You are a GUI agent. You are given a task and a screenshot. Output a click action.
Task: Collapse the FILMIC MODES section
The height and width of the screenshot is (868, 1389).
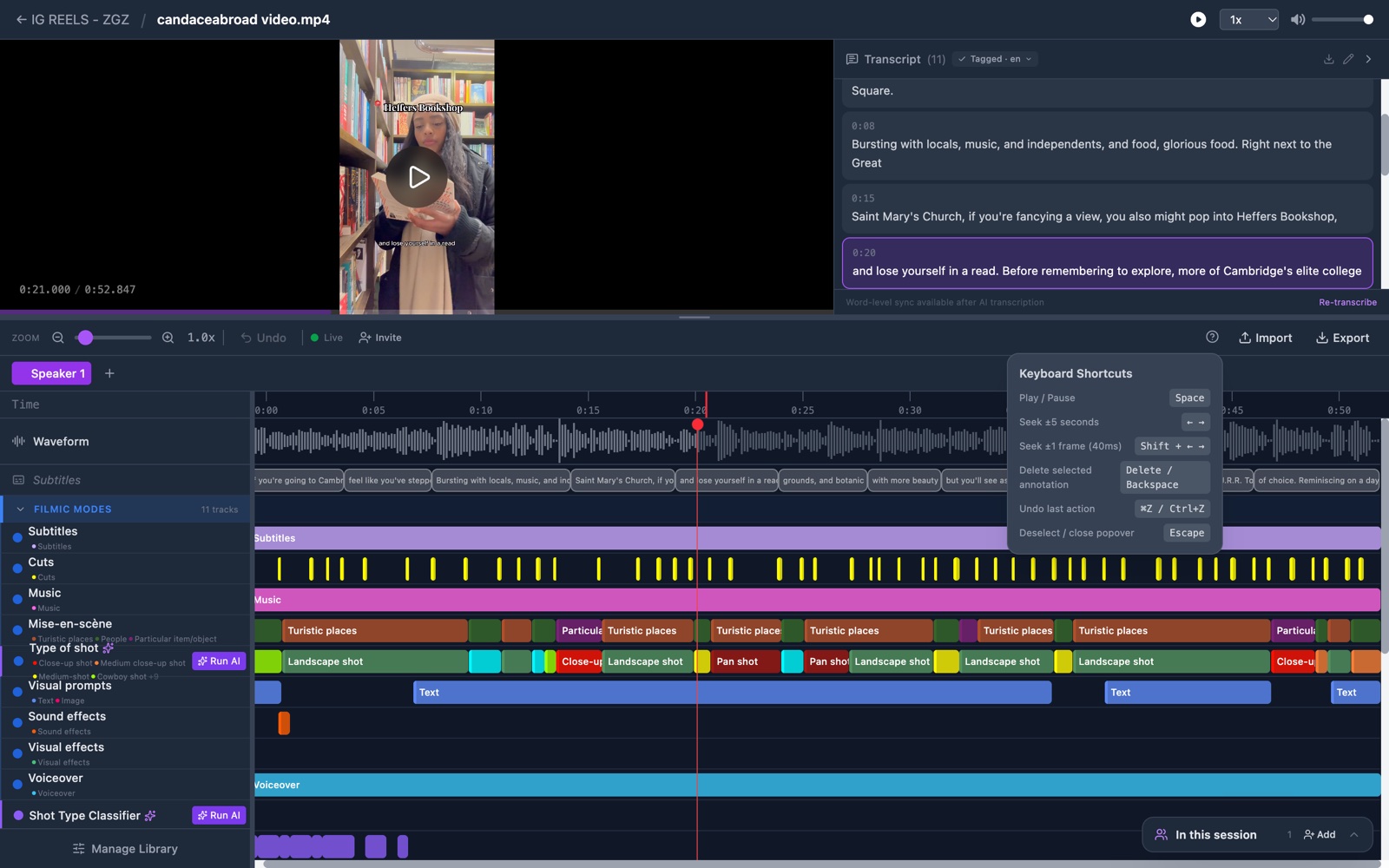tap(20, 510)
